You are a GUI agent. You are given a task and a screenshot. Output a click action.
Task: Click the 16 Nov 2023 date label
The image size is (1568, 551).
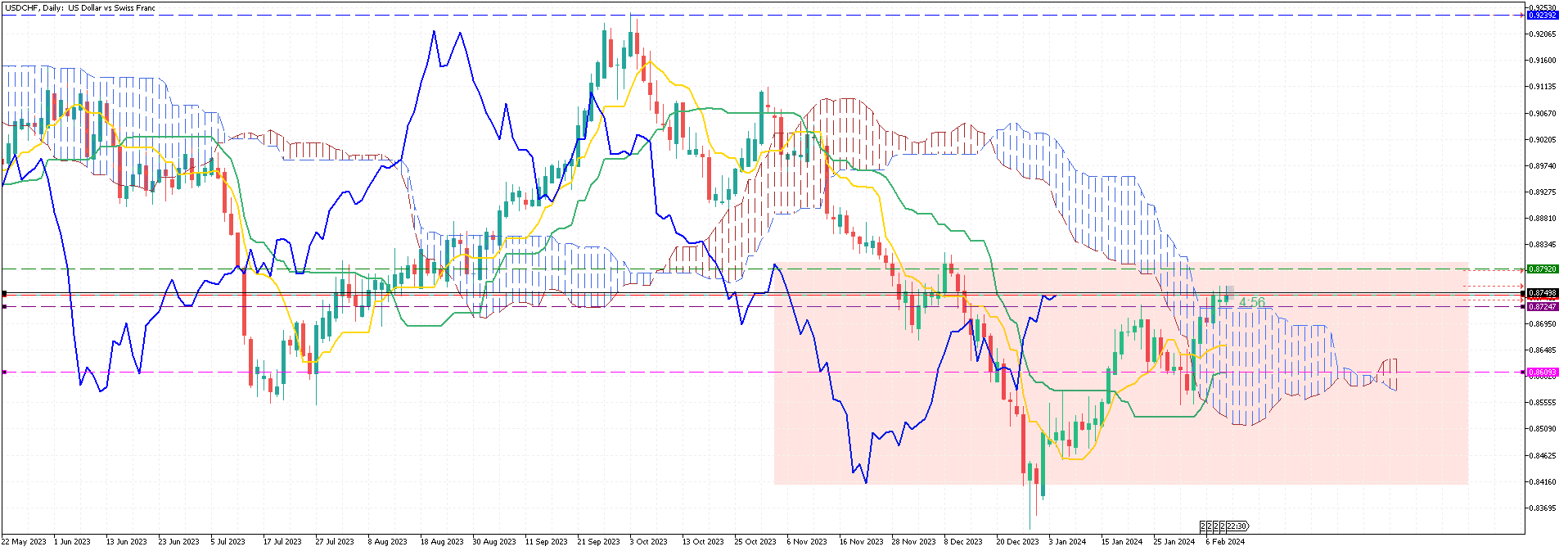861,541
